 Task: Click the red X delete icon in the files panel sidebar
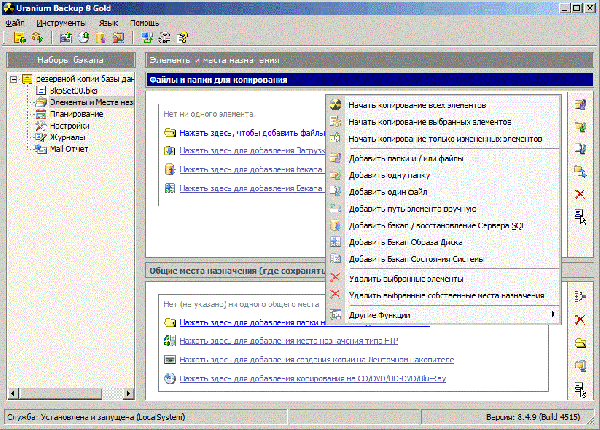580,193
